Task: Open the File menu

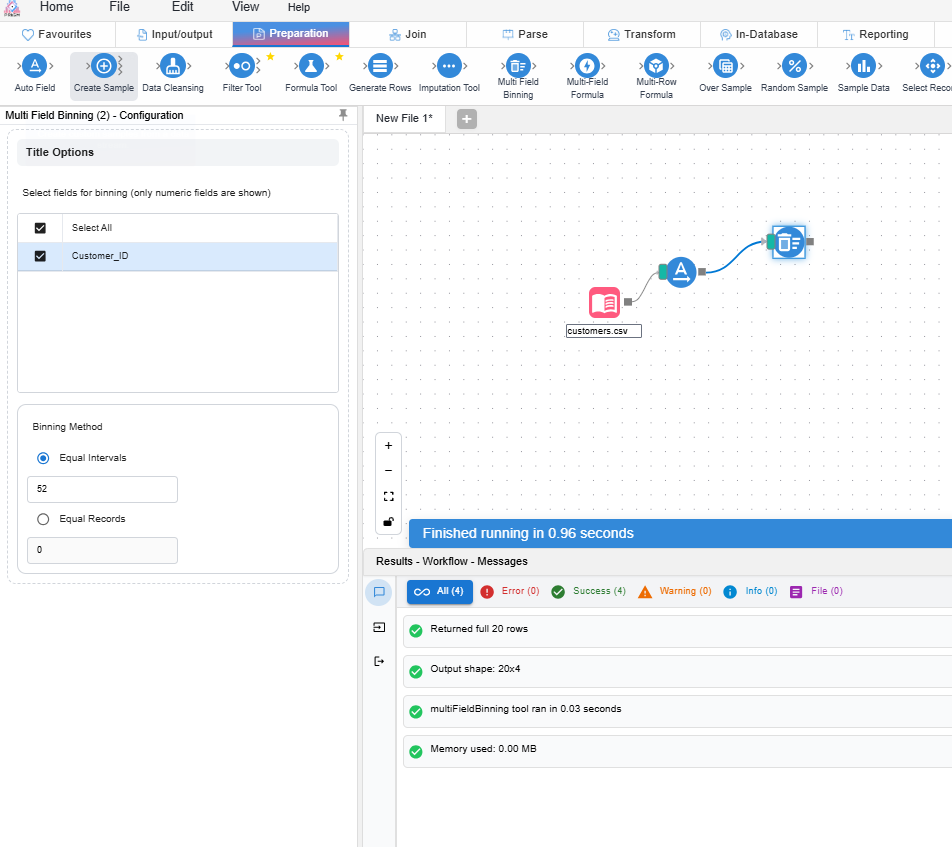Action: (119, 7)
